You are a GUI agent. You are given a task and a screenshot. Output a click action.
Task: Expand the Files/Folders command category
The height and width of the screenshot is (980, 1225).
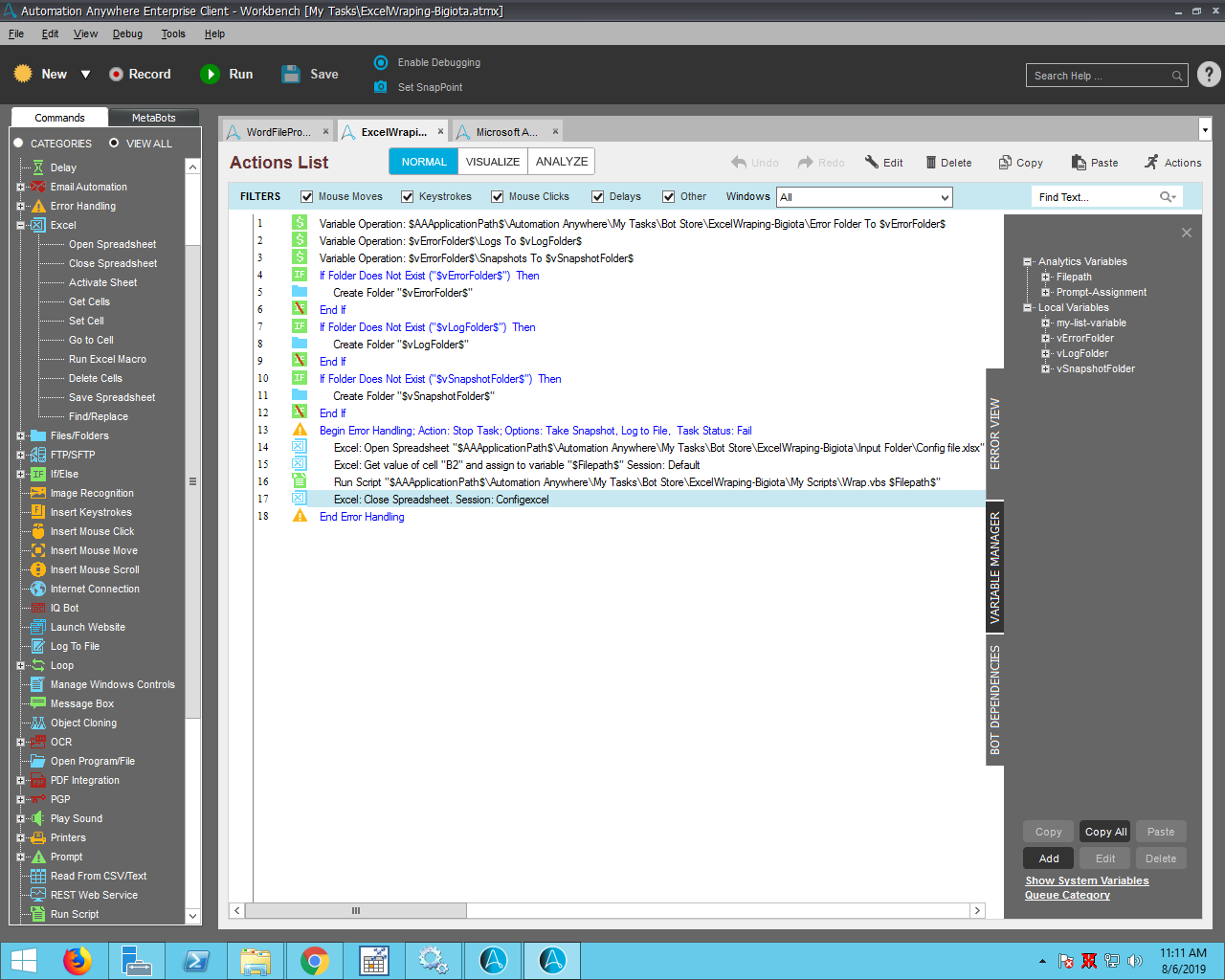point(20,435)
